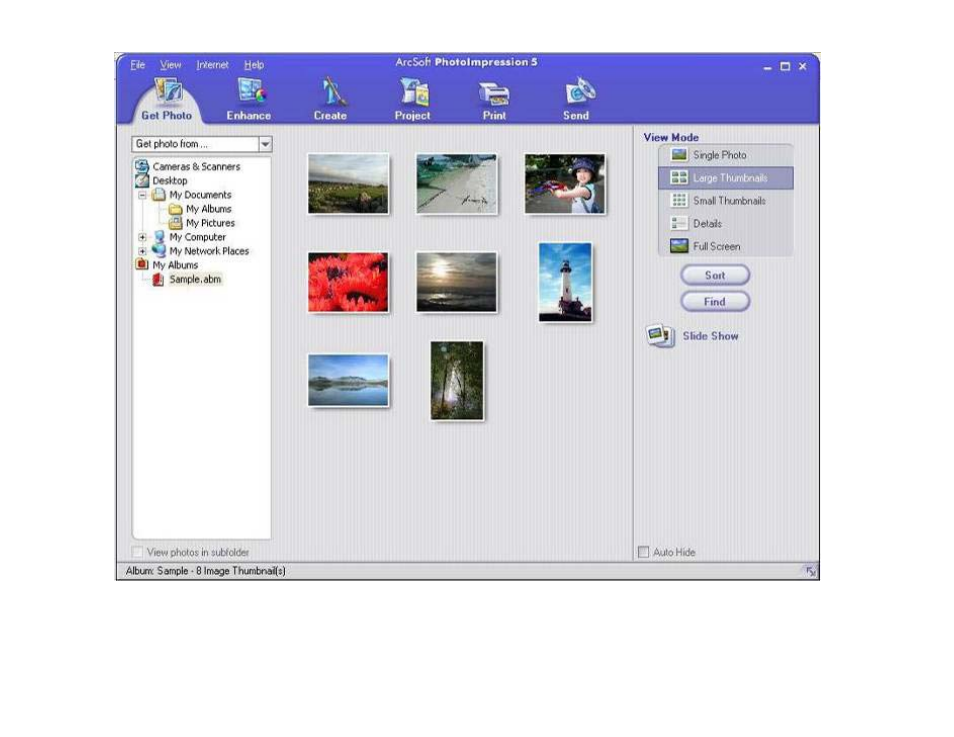Select the lake reflection thumbnail
The image size is (954, 737).
tap(348, 380)
